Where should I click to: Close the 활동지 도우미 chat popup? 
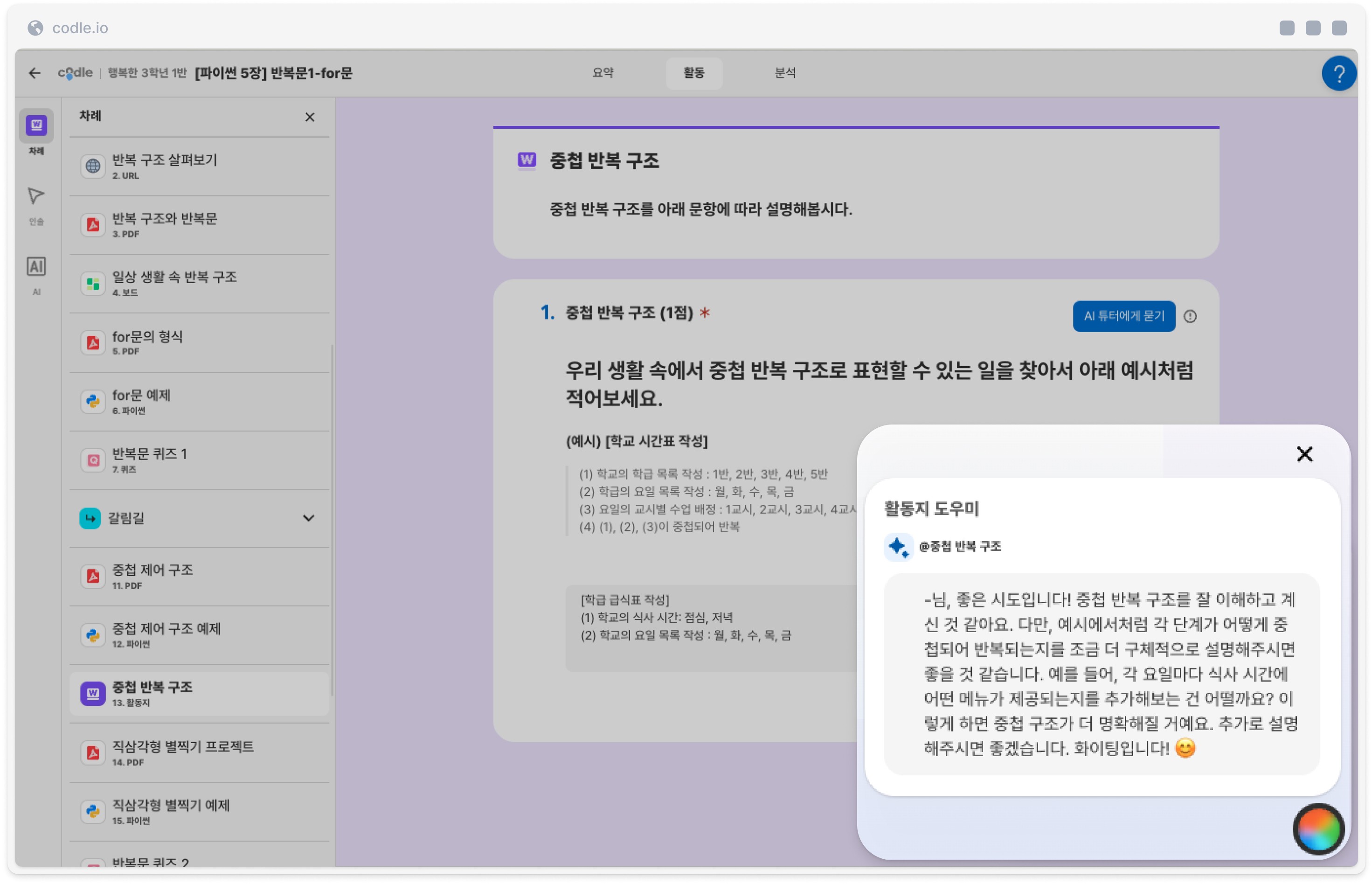(x=1304, y=453)
